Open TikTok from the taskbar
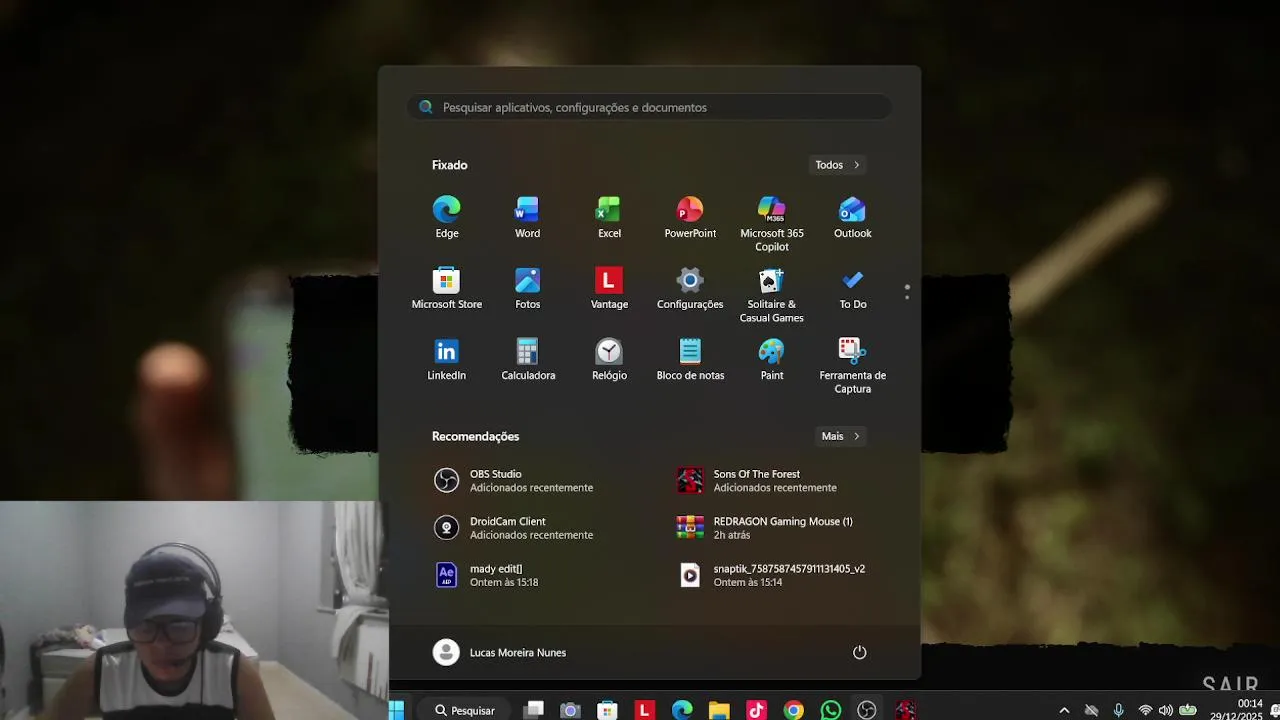 pyautogui.click(x=756, y=710)
